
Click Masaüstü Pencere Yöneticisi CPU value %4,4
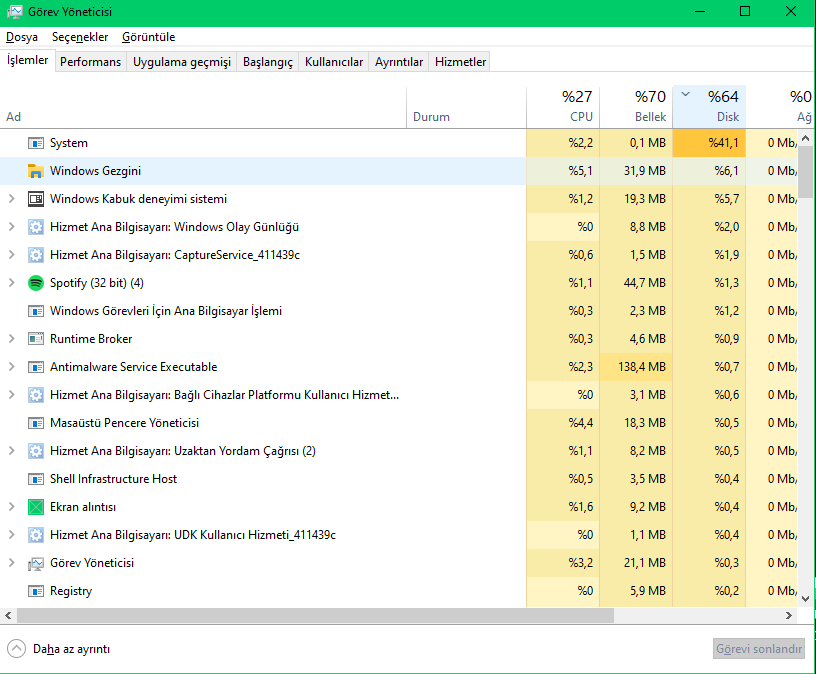pos(563,423)
